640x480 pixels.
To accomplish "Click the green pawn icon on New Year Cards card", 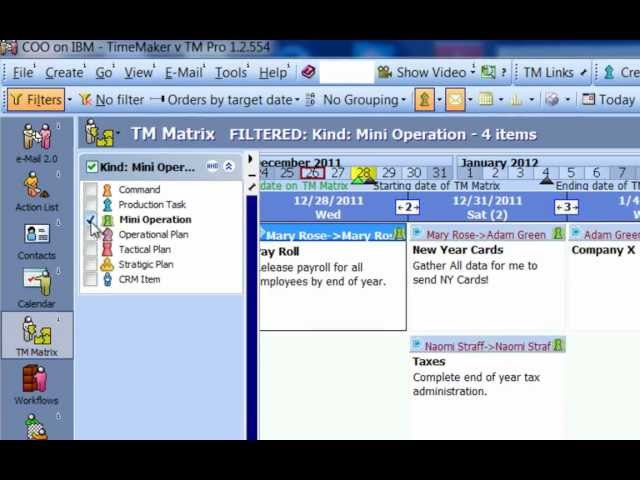I will [558, 233].
